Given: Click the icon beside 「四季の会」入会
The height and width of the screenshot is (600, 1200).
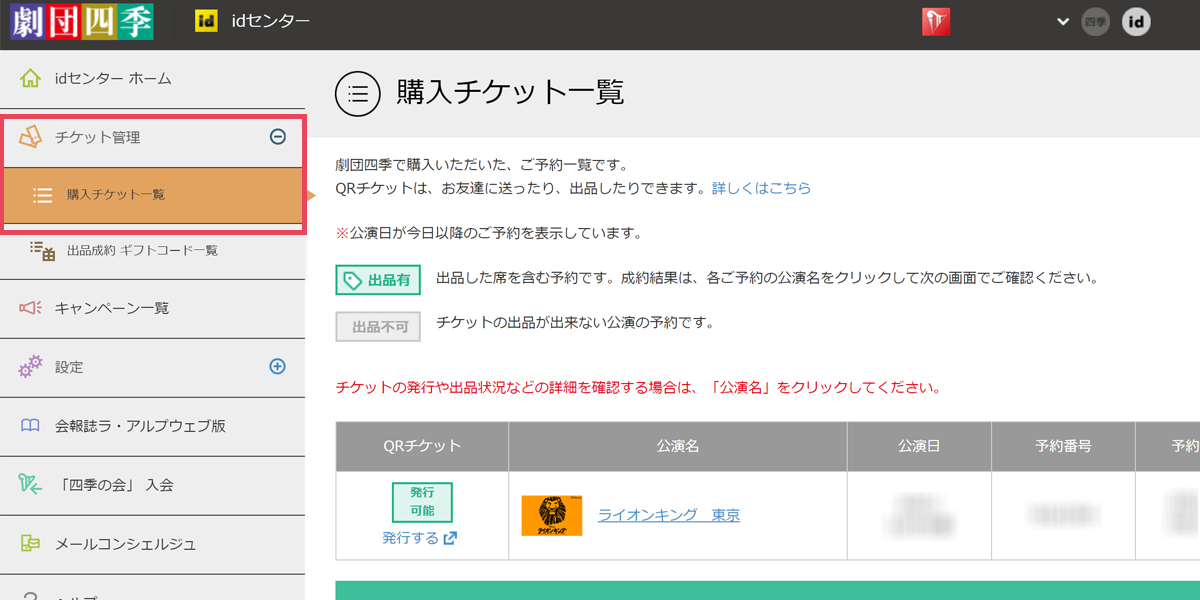Looking at the screenshot, I should (30, 485).
